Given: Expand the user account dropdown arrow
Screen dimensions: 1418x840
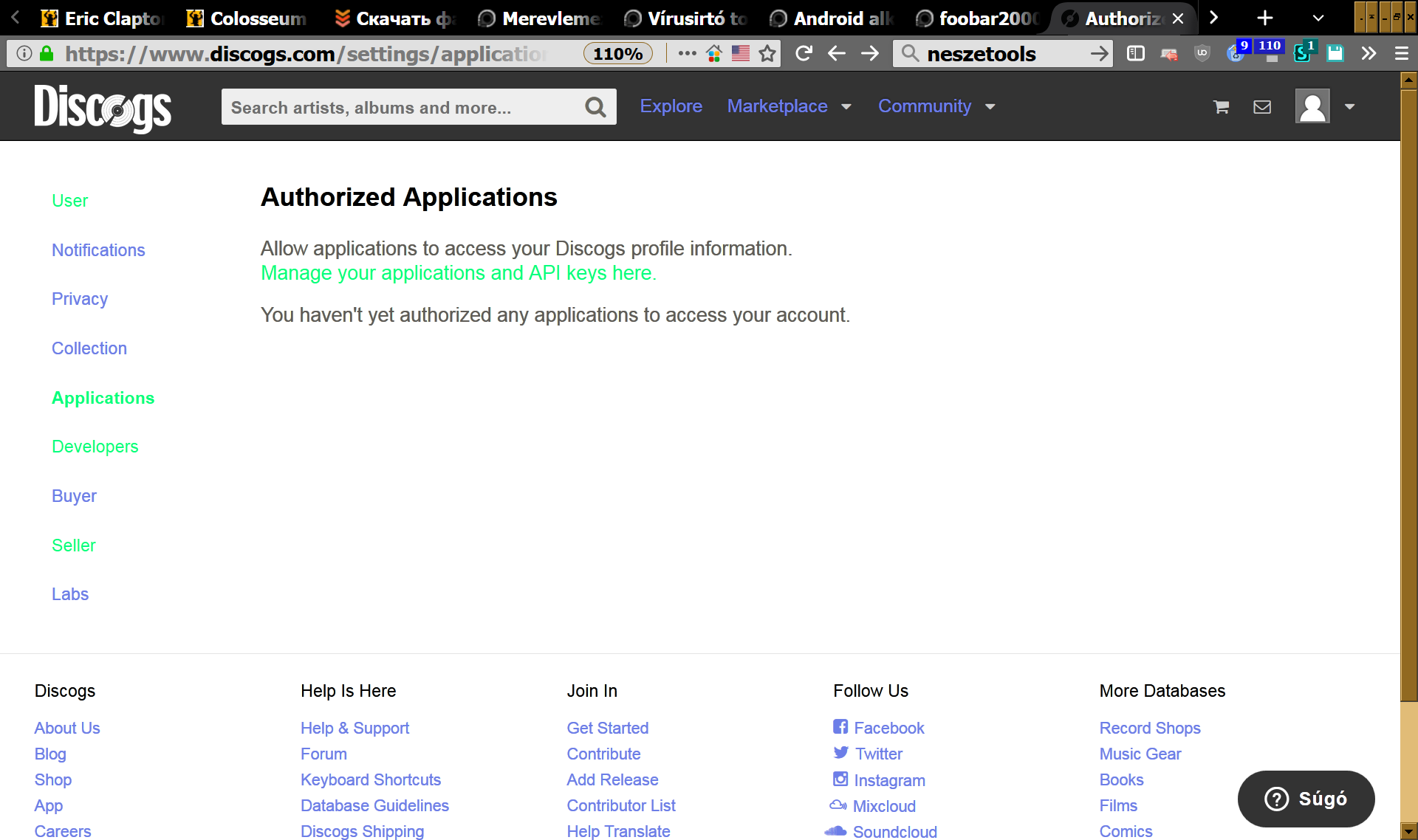Looking at the screenshot, I should (x=1349, y=107).
